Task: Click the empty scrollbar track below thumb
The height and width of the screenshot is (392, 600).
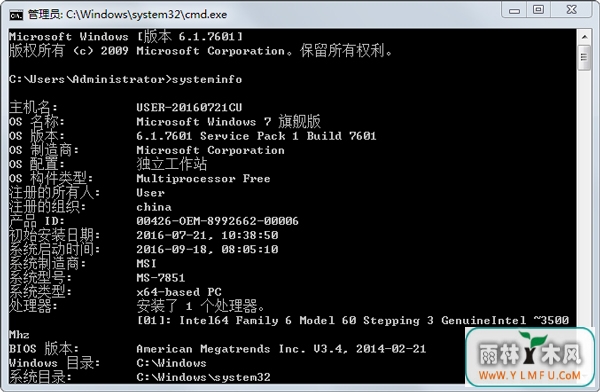Action: [x=584, y=199]
